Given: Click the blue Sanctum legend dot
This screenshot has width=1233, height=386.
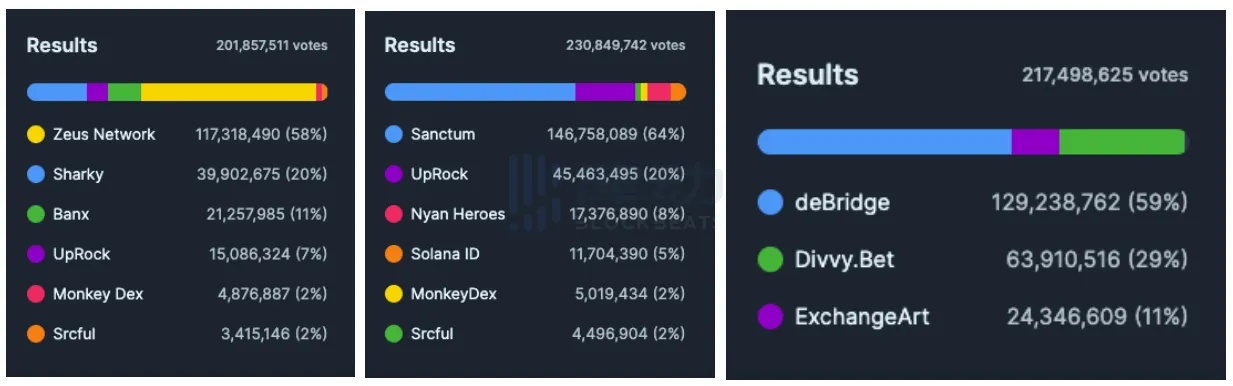Looking at the screenshot, I should [394, 134].
